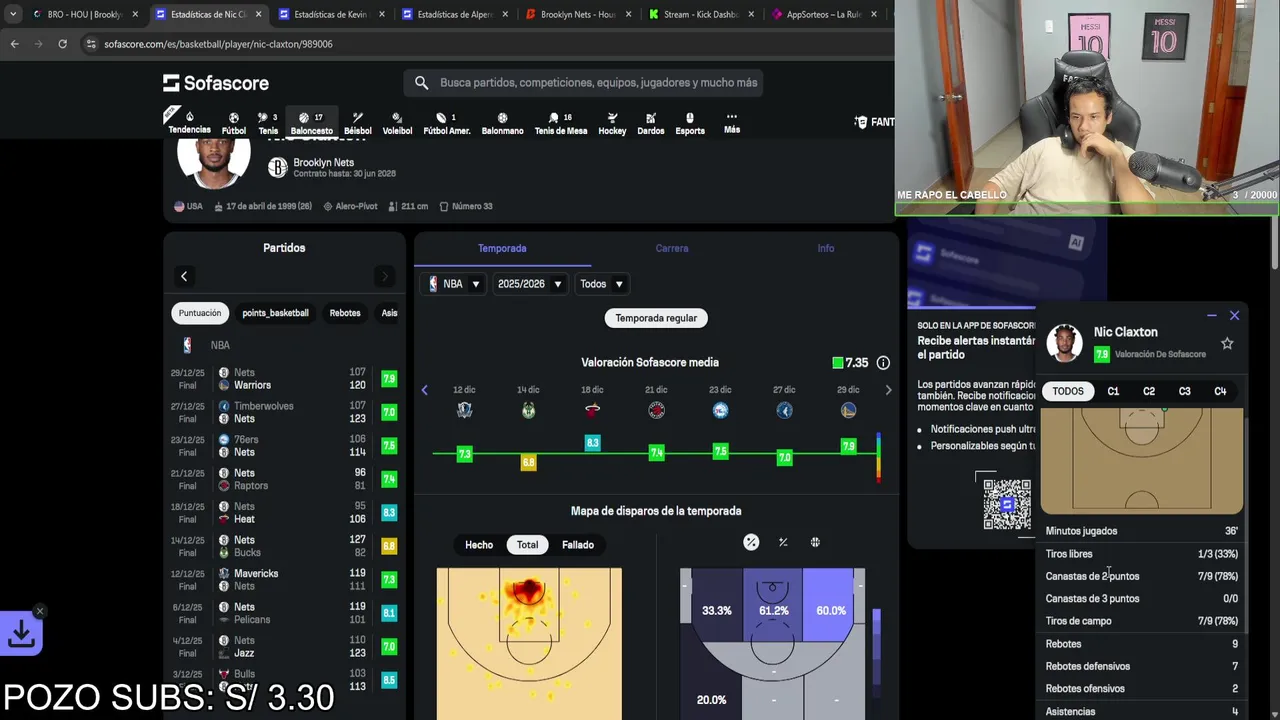Click the search magnifier icon
Image resolution: width=1280 pixels, height=720 pixels.
[x=421, y=83]
